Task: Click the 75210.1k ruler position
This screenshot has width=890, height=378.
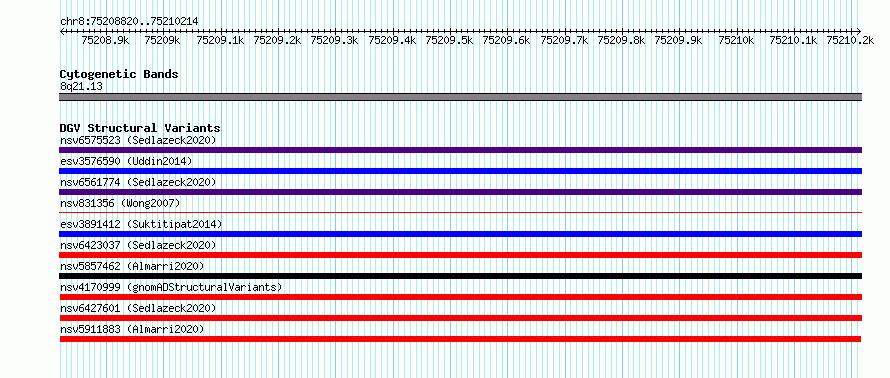Action: 794,40
